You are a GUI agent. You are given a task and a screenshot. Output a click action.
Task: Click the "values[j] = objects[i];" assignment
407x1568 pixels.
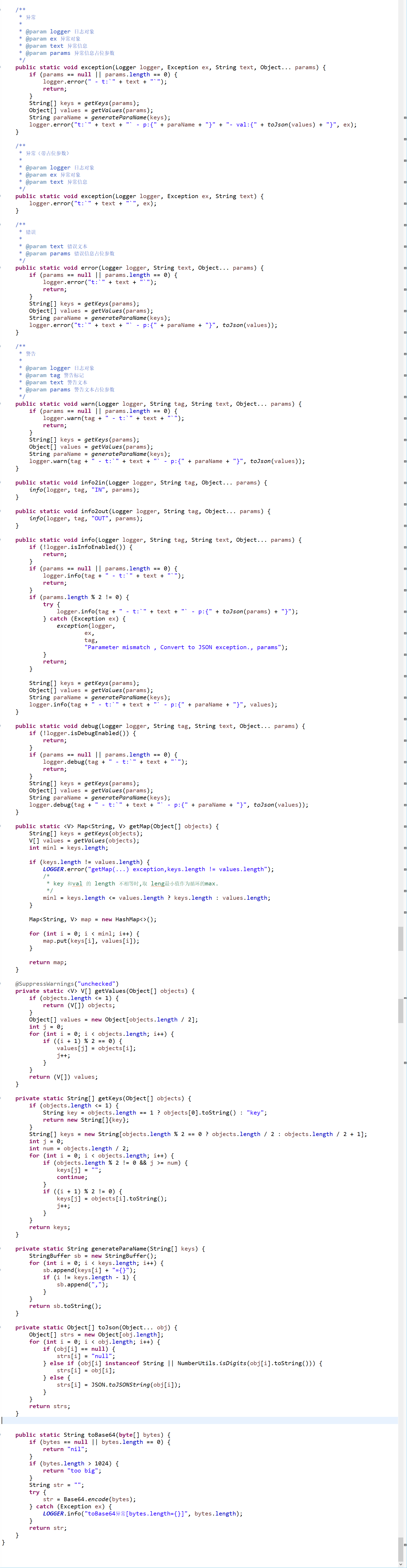97,1048
